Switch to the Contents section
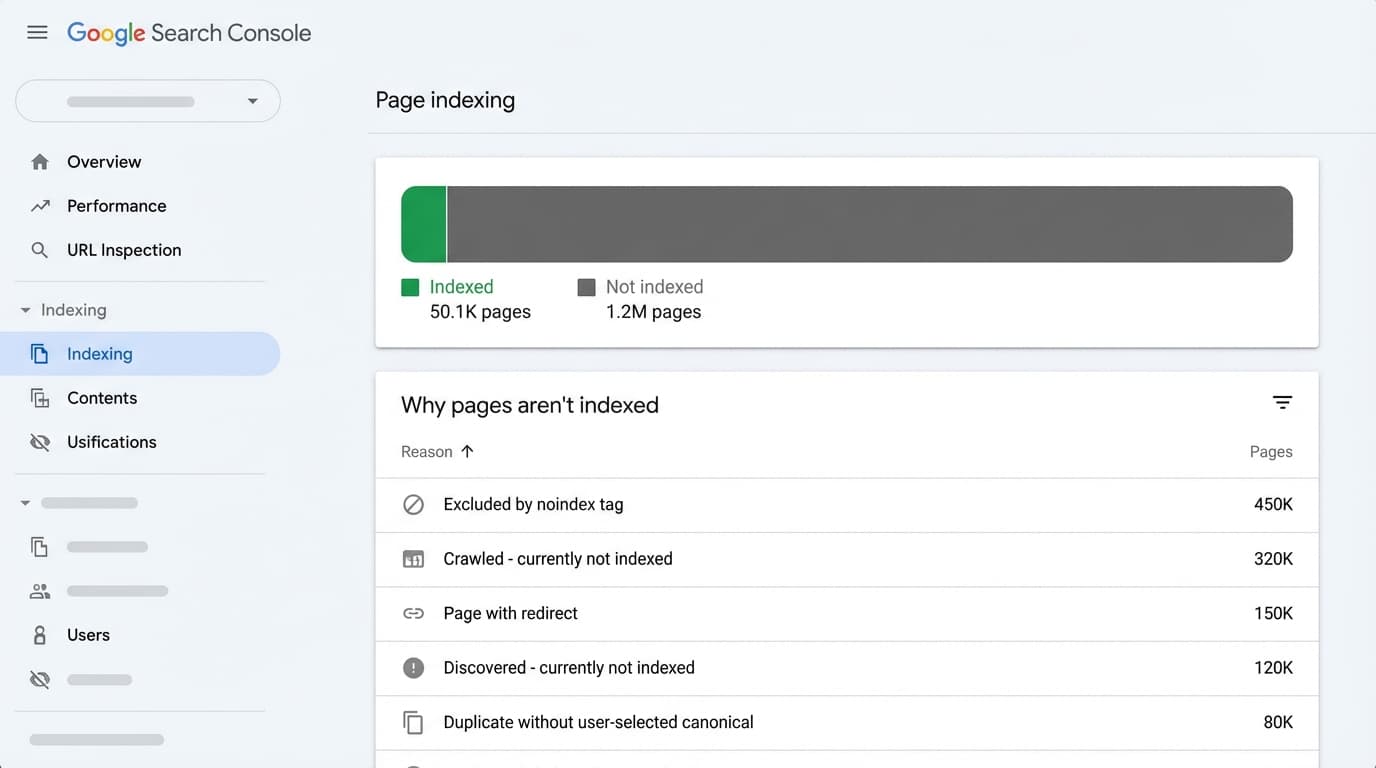This screenshot has height=768, width=1376. coord(101,397)
